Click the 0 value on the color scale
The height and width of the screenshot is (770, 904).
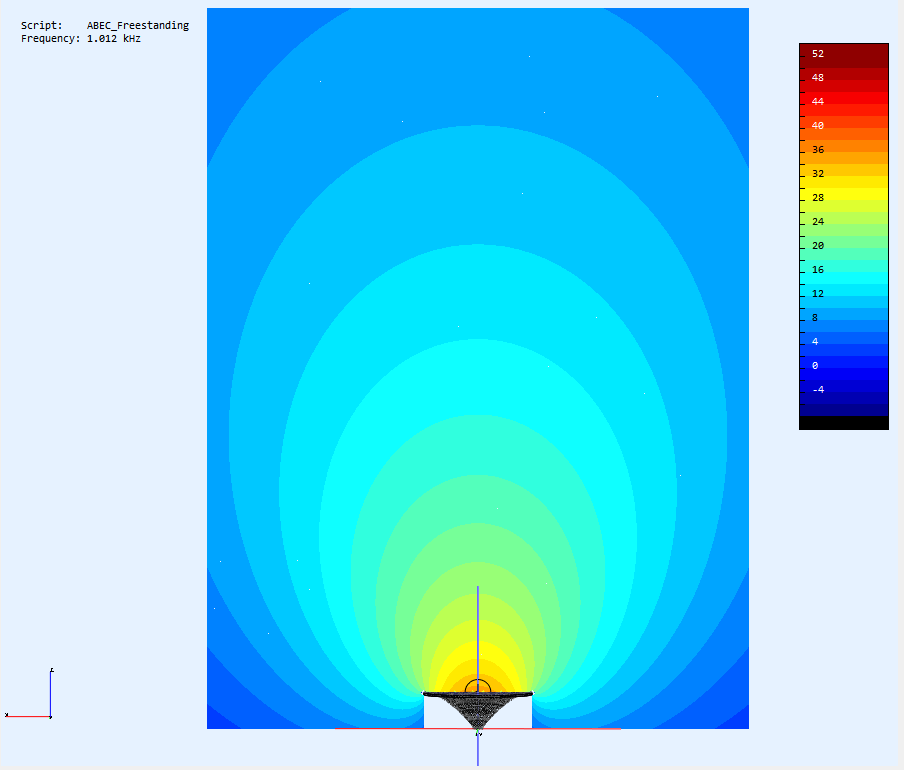(815, 365)
